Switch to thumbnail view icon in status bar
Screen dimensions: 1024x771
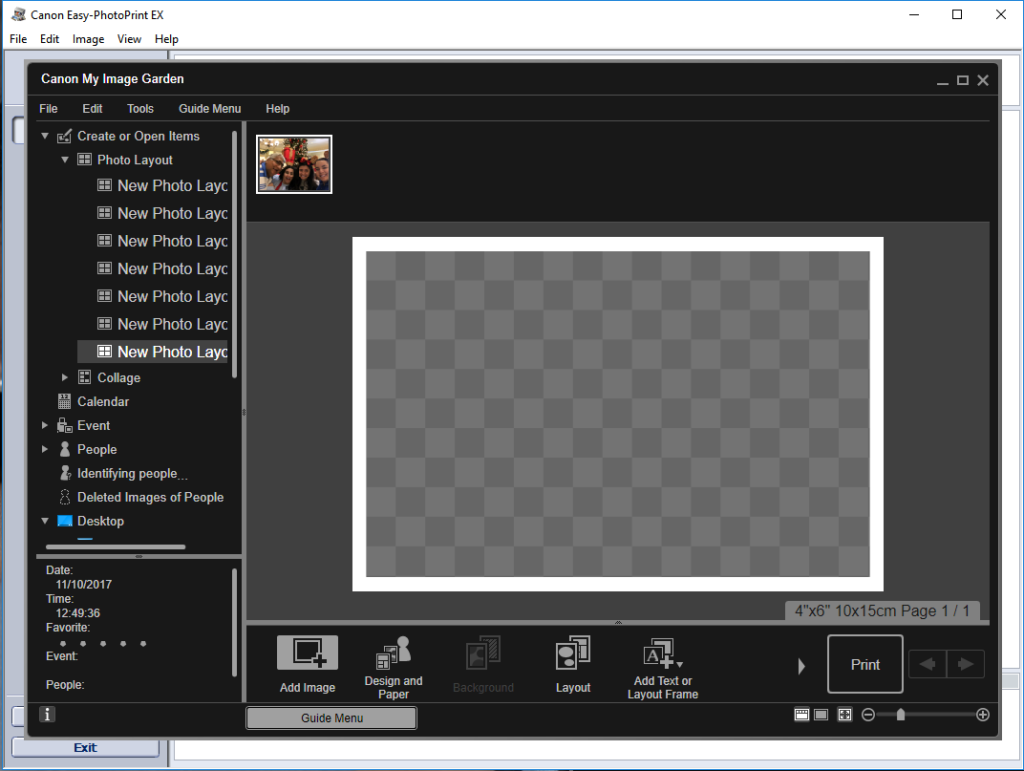click(x=801, y=715)
